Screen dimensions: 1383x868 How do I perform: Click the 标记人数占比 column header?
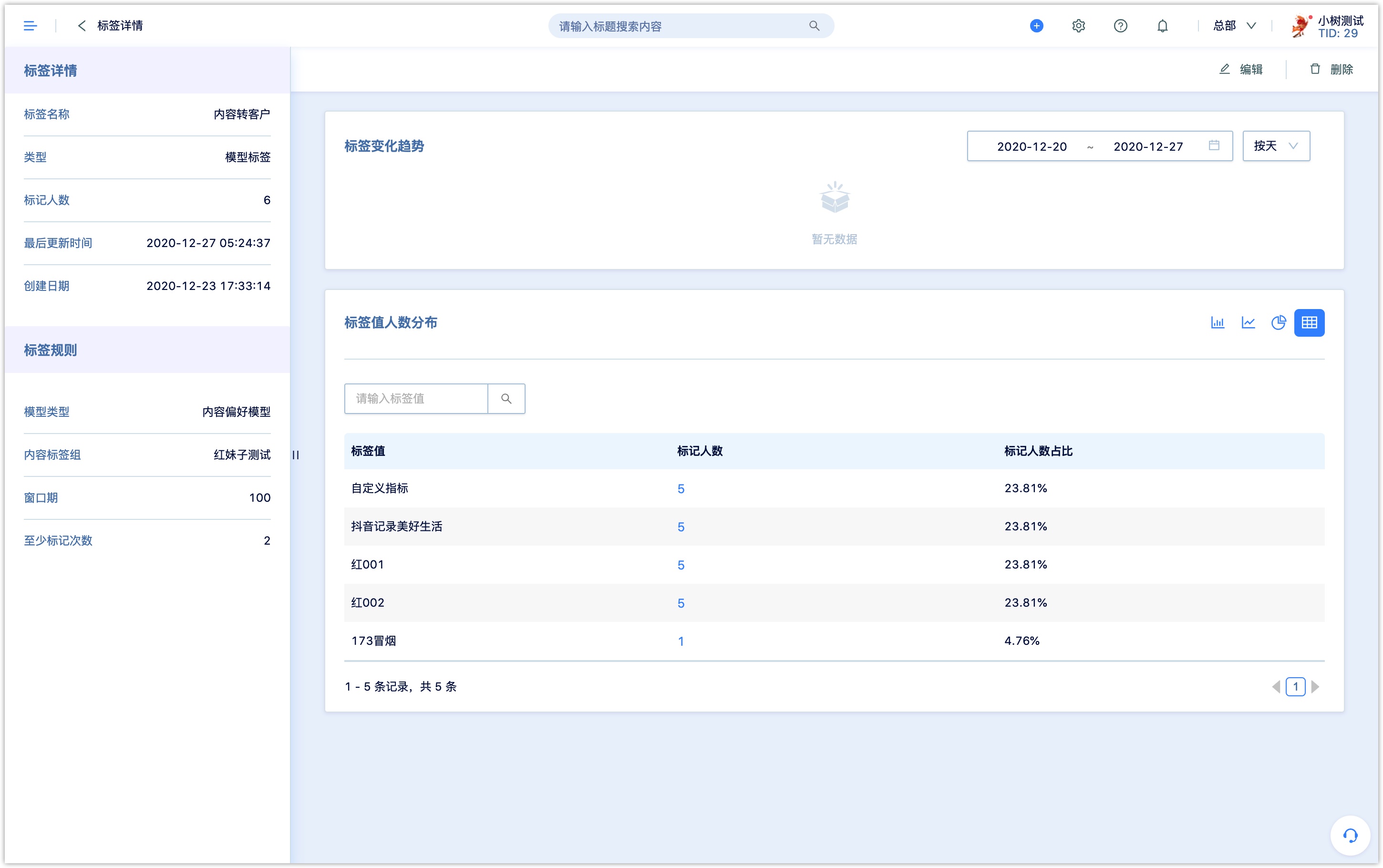click(x=1038, y=451)
